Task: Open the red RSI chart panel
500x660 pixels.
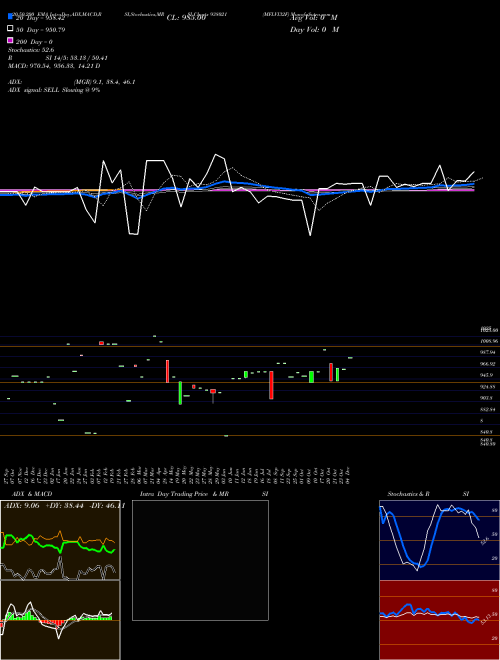Action: pos(439,620)
